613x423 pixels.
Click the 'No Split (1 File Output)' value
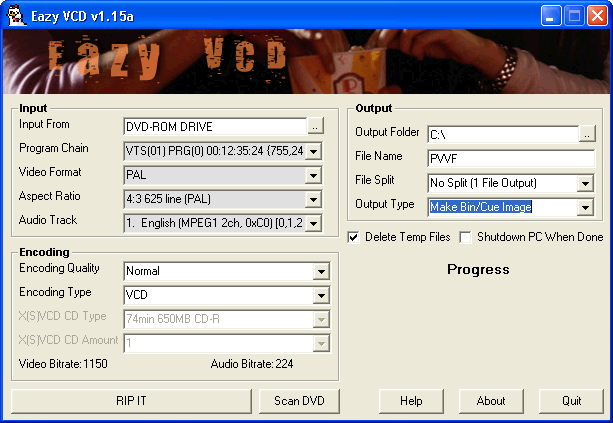click(x=483, y=183)
